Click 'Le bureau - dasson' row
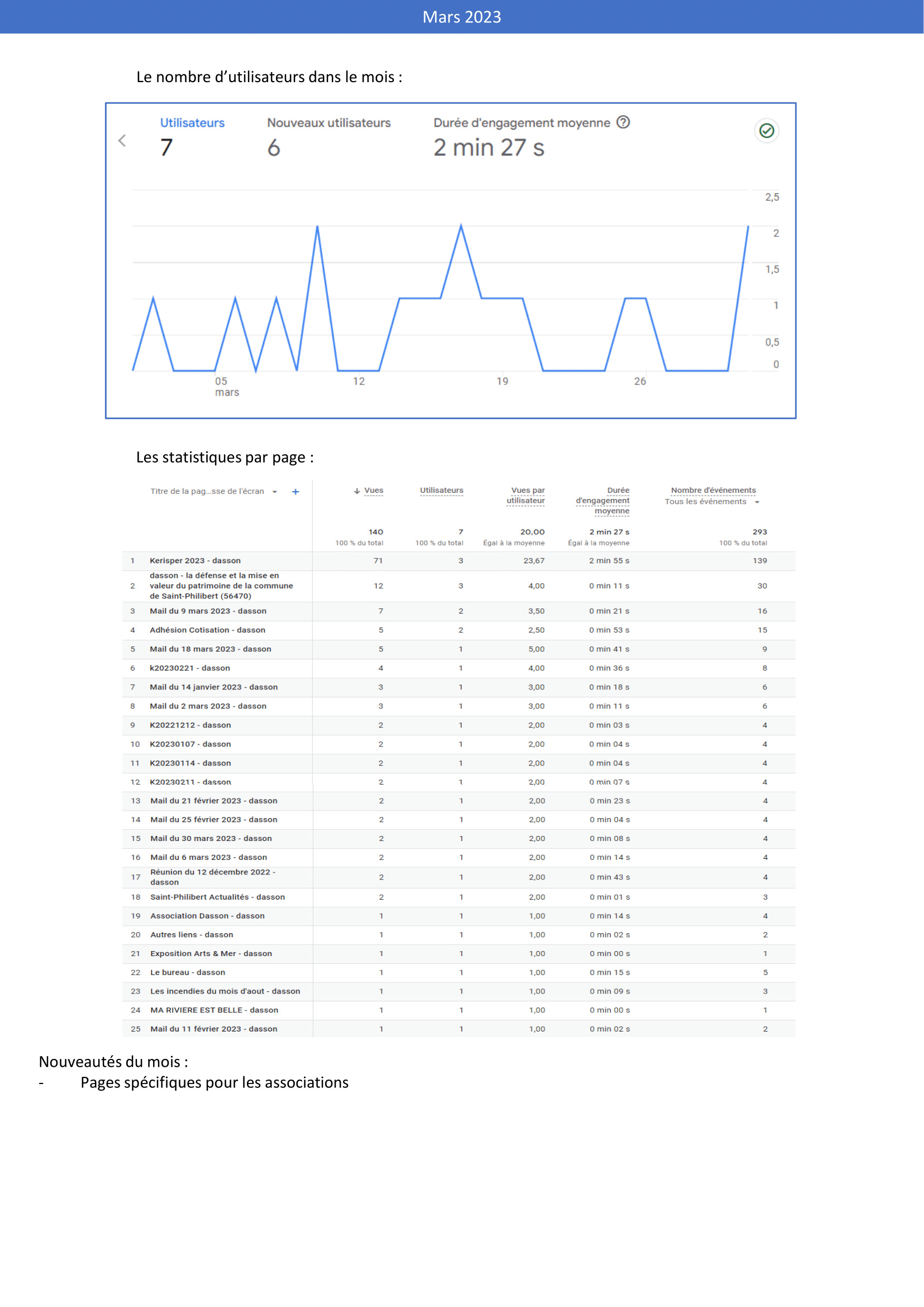 pos(459,973)
